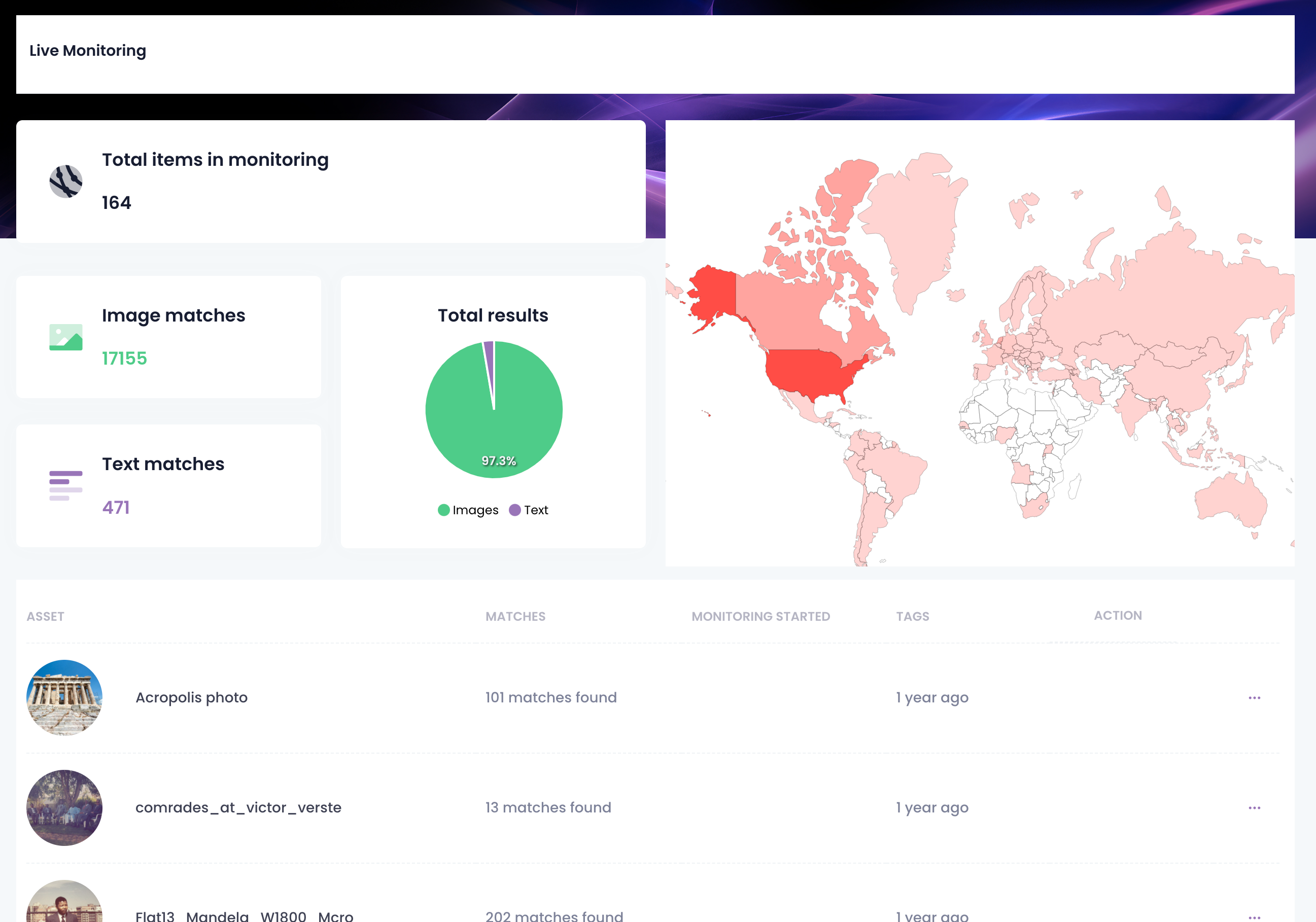This screenshot has height=922, width=1316.
Task: Toggle Text series in pie legend
Action: click(529, 510)
